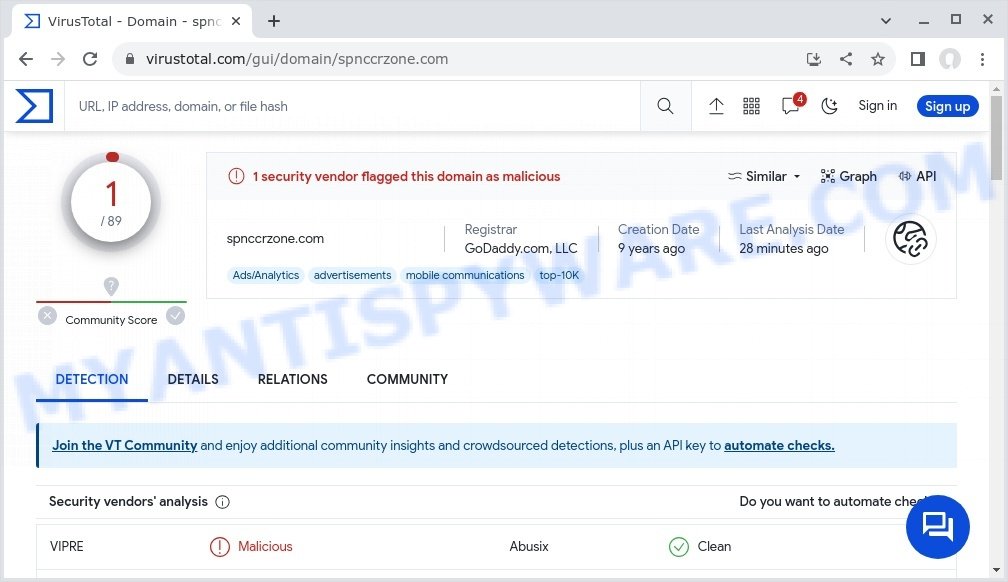1008x582 pixels.
Task: Click the Sign in link
Action: (x=878, y=105)
